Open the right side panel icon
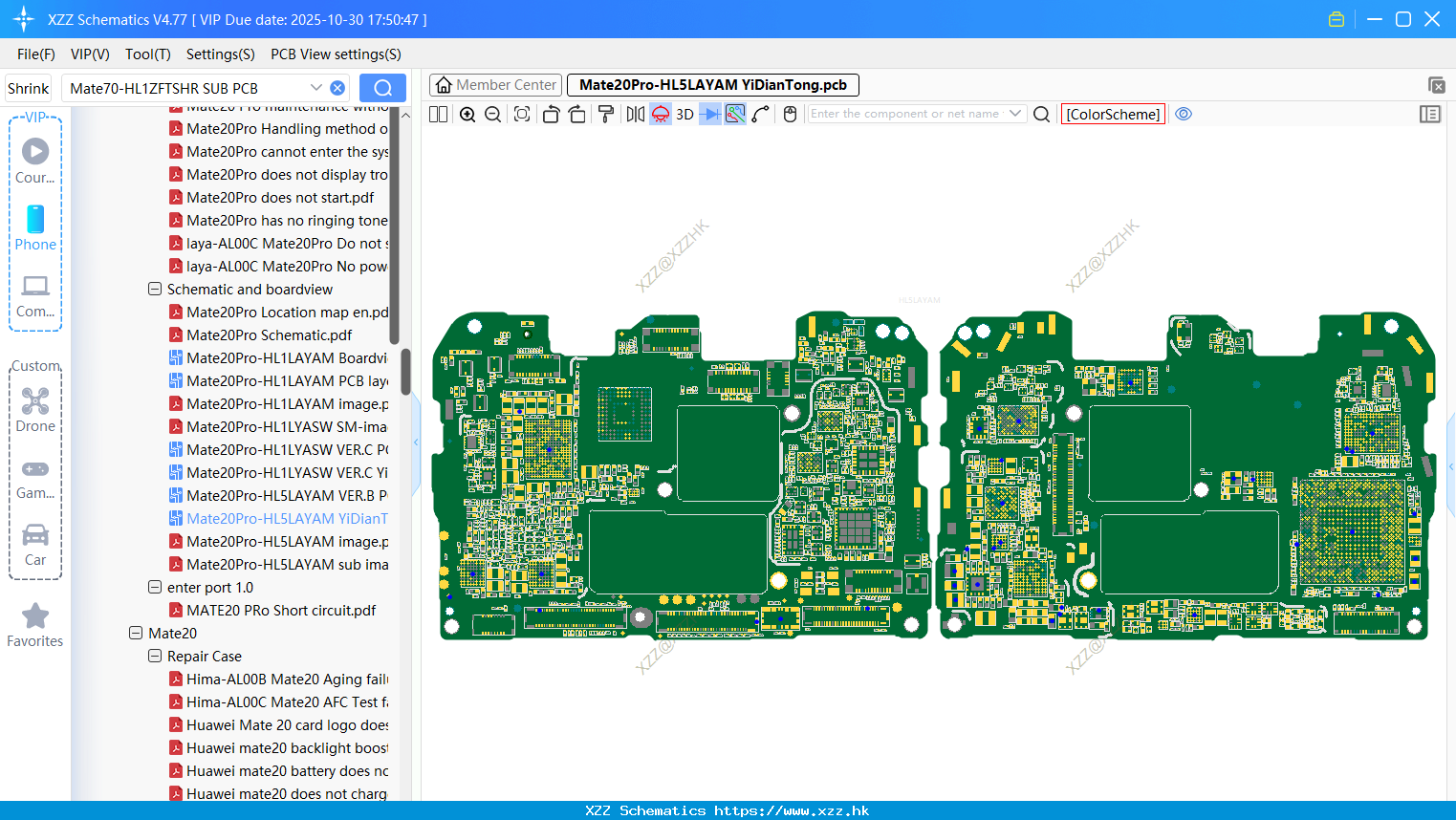 tap(1430, 114)
